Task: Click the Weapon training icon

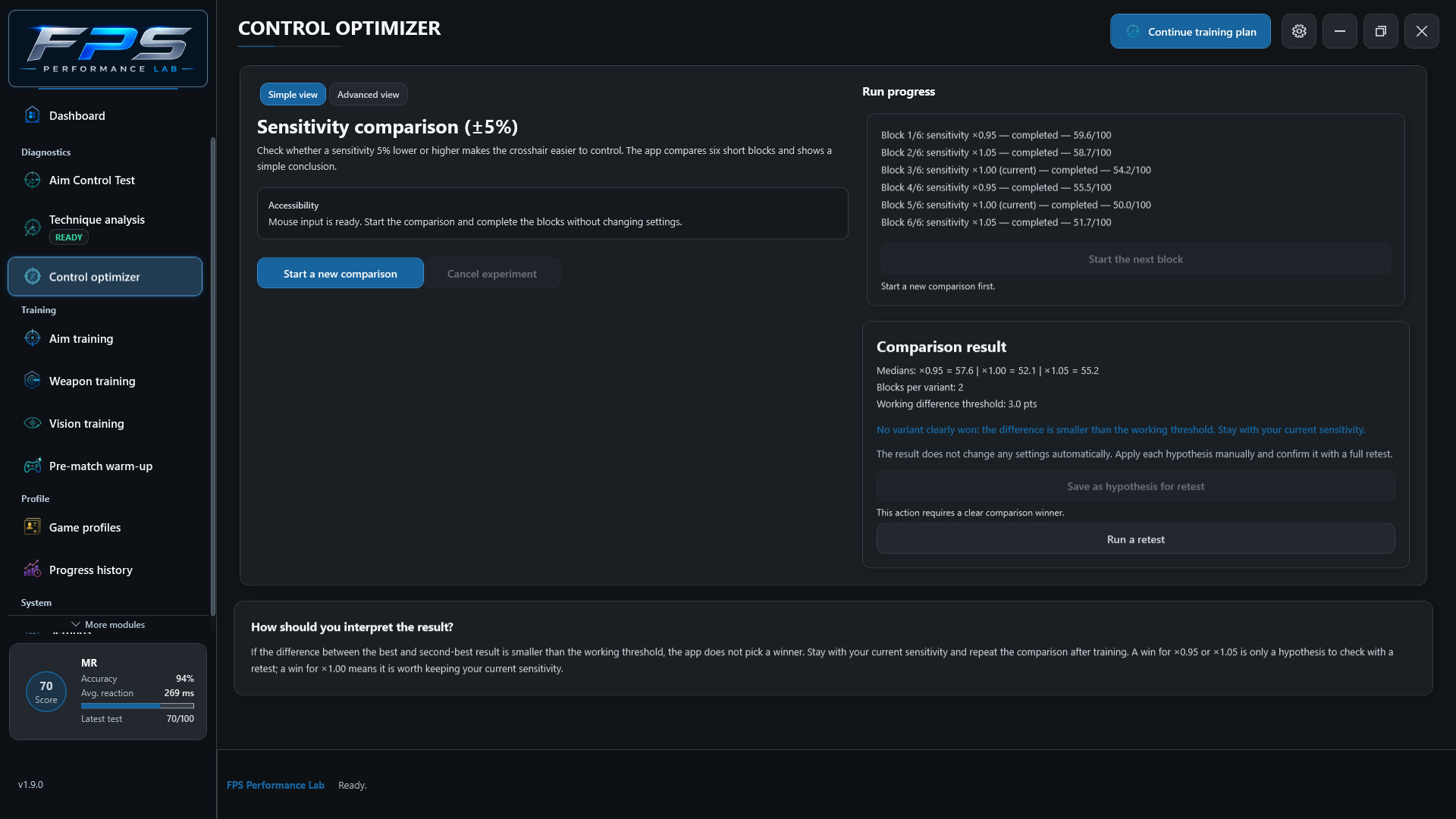Action: [x=32, y=381]
